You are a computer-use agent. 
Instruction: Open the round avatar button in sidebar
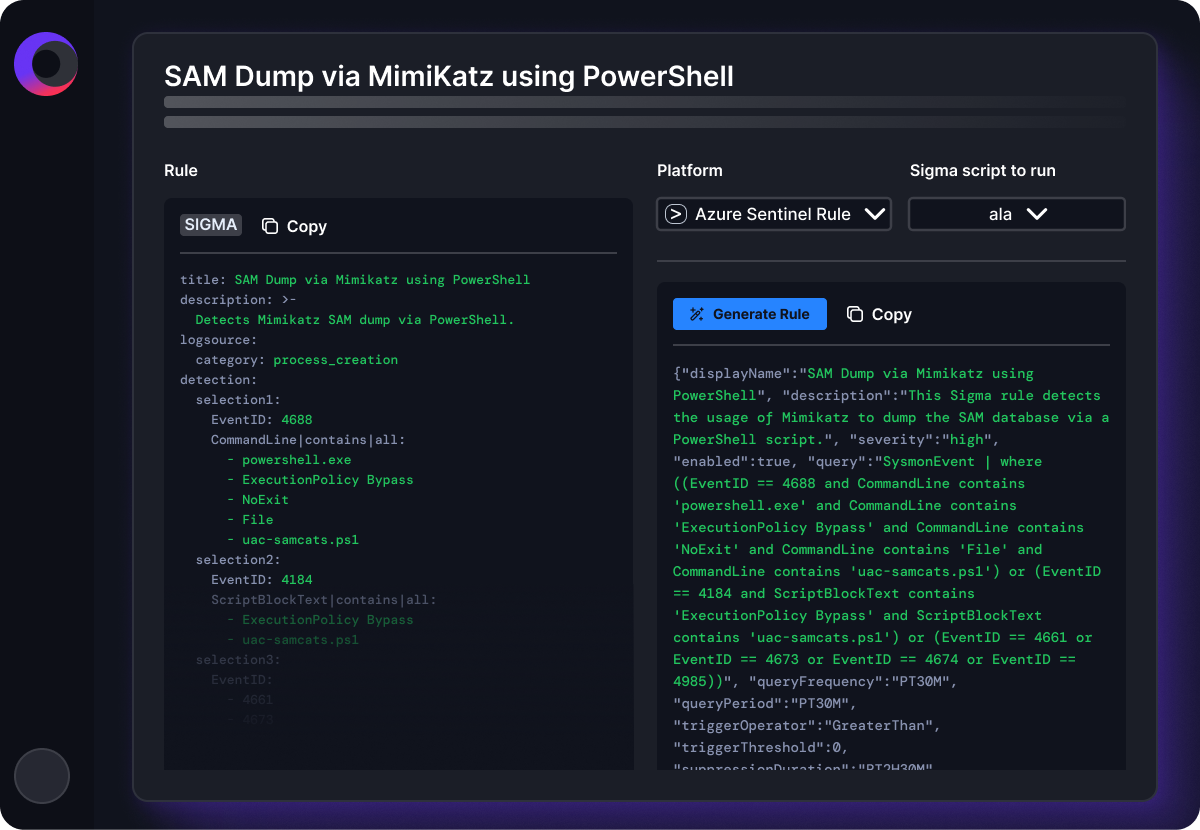click(42, 775)
